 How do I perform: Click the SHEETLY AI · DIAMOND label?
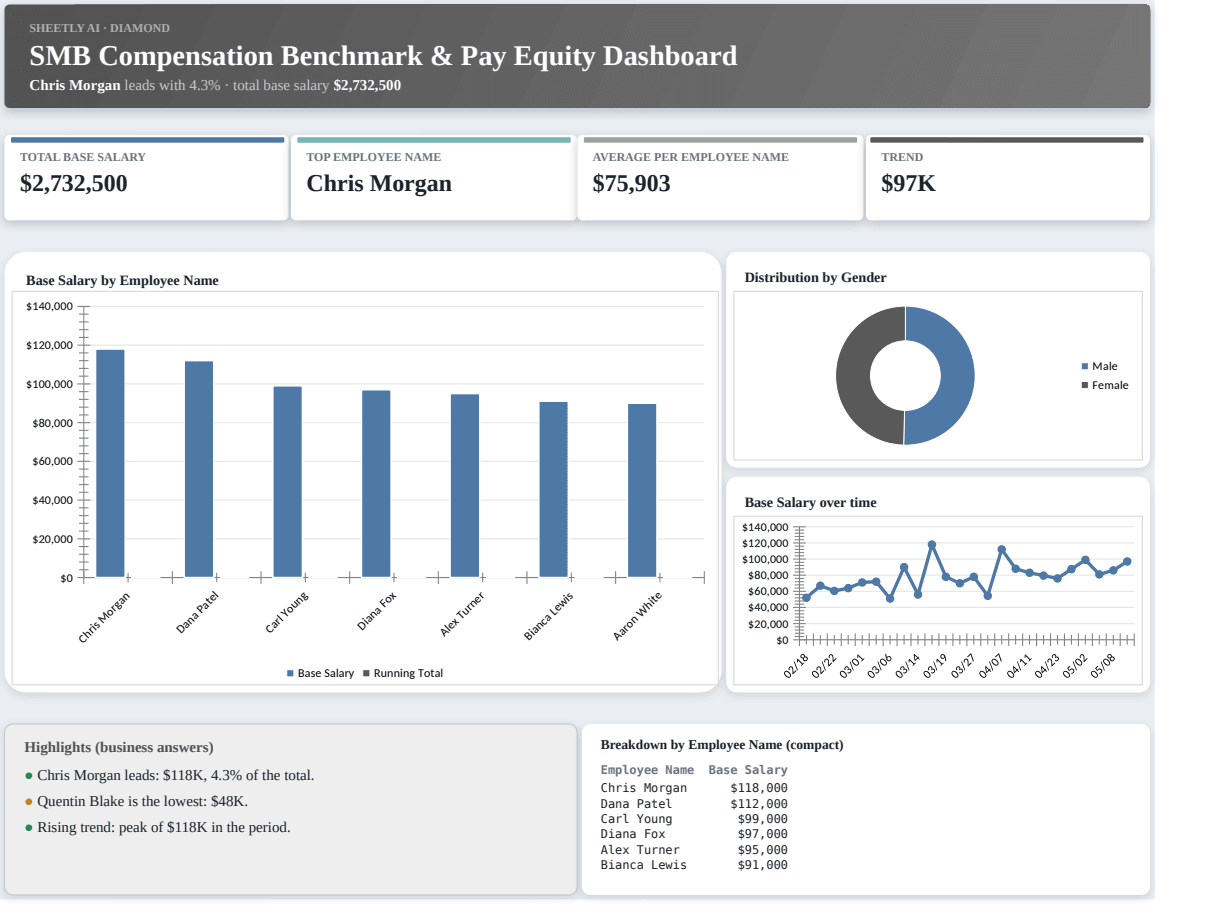click(99, 28)
